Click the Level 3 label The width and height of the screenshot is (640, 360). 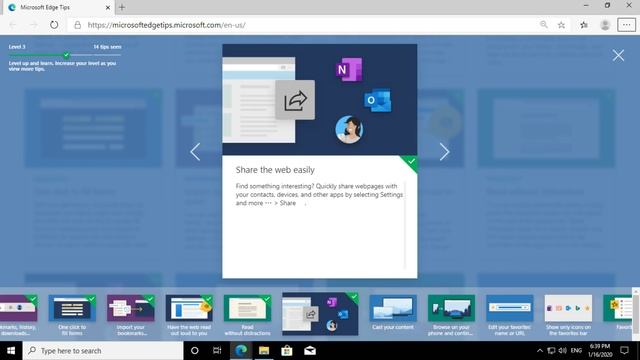click(x=17, y=47)
